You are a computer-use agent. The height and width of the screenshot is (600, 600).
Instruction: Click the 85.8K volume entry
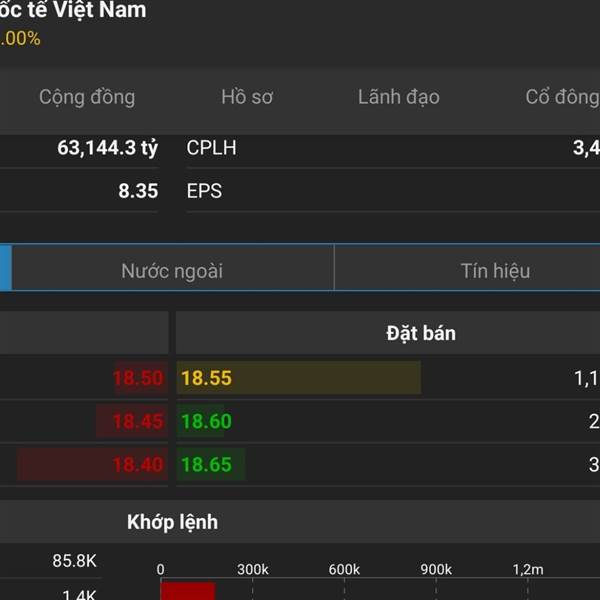click(x=75, y=561)
